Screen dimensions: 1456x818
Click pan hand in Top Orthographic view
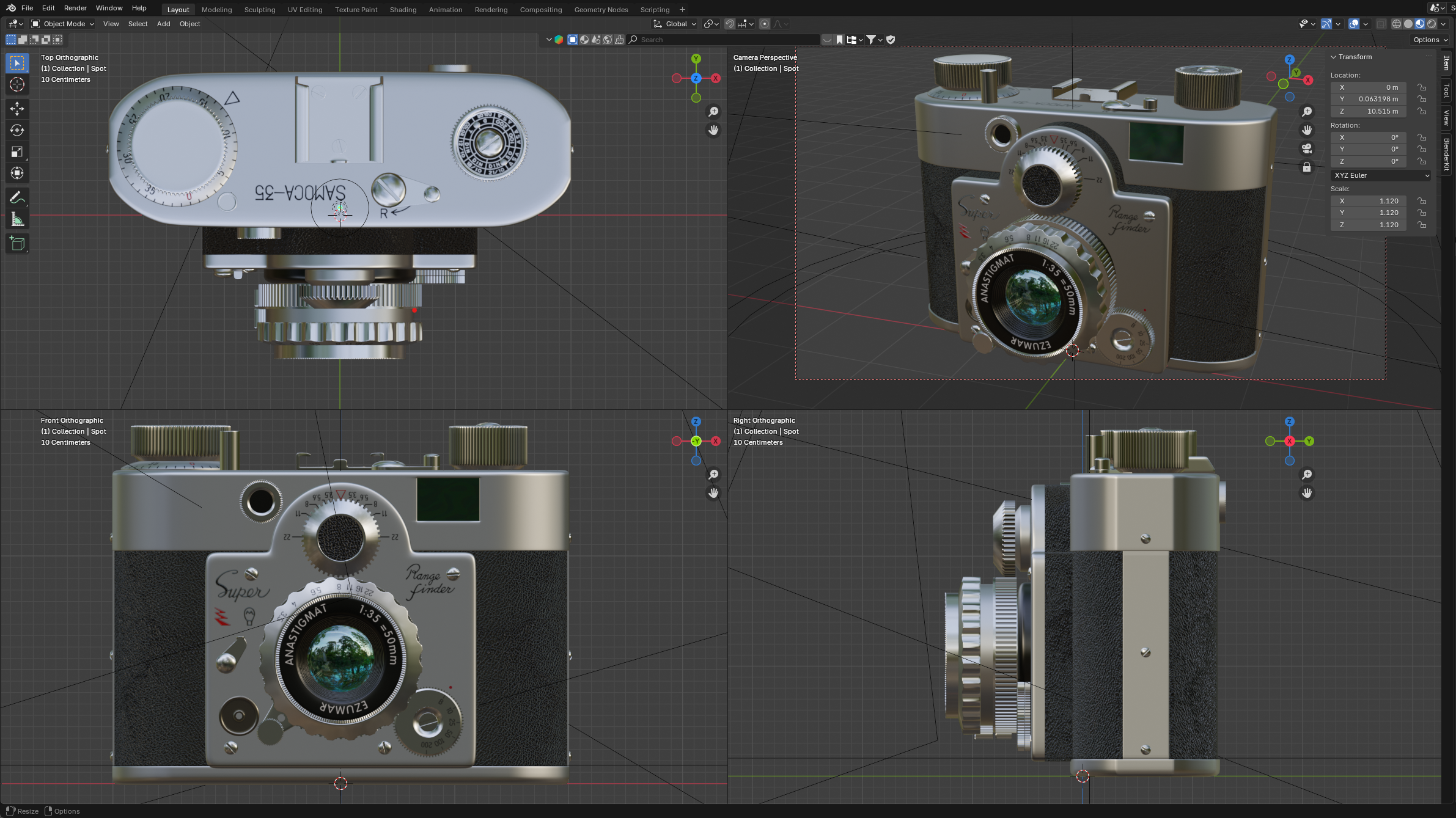(713, 130)
